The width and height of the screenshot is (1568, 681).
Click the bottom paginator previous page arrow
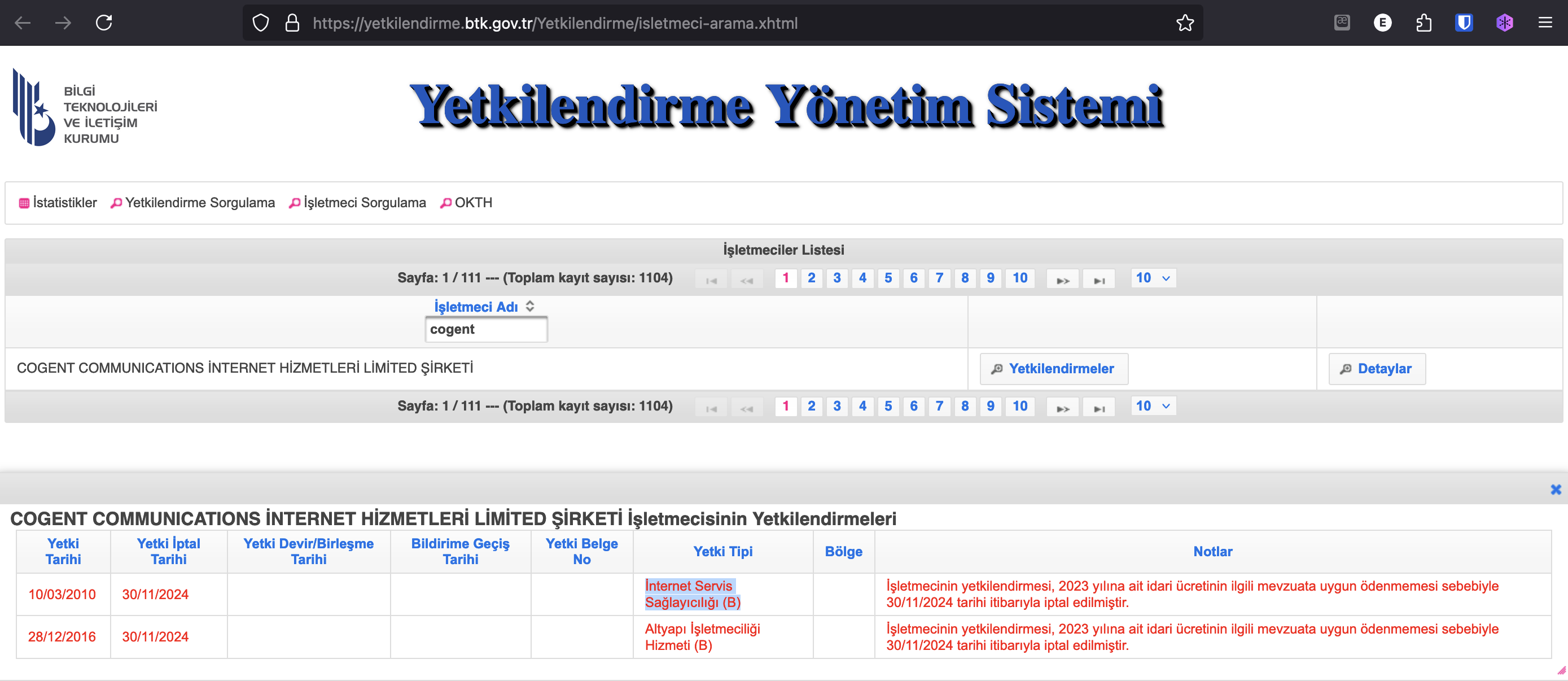[x=747, y=407]
